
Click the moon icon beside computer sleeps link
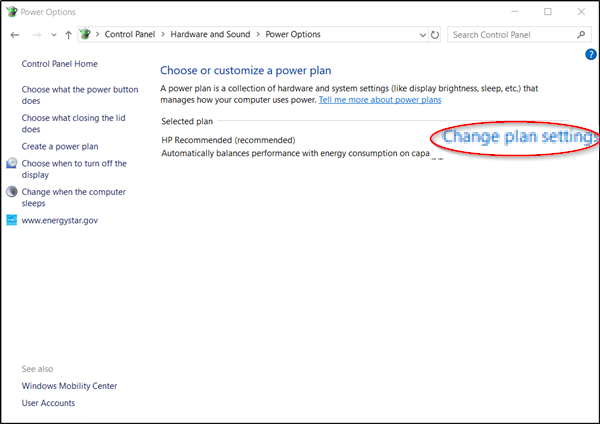[x=11, y=191]
